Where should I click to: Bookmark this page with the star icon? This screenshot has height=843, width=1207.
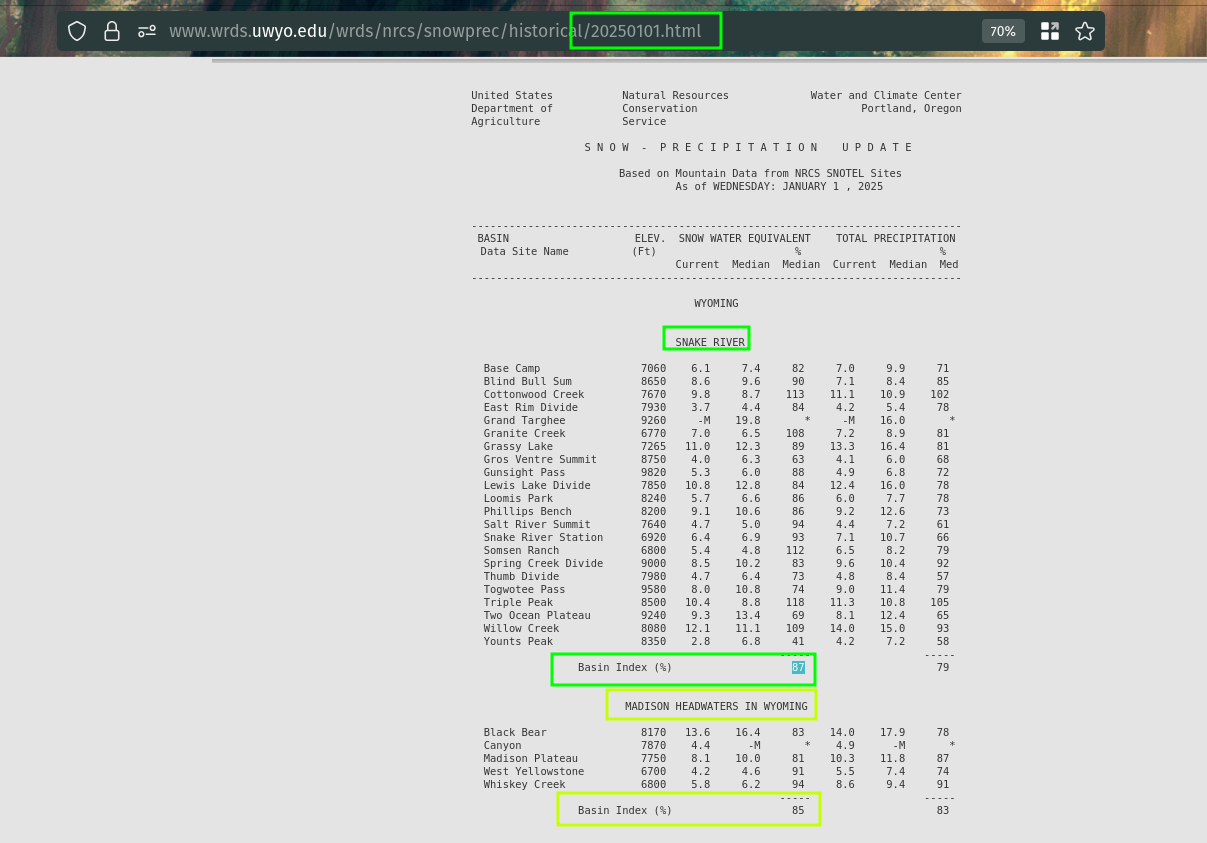coord(1084,31)
